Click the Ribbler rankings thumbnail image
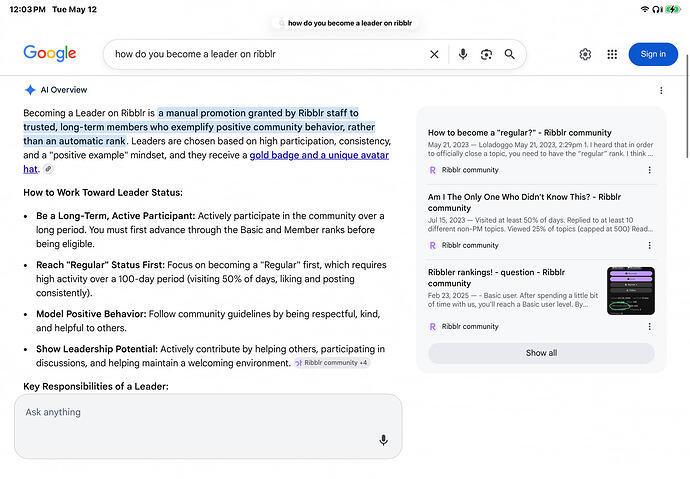 point(631,291)
